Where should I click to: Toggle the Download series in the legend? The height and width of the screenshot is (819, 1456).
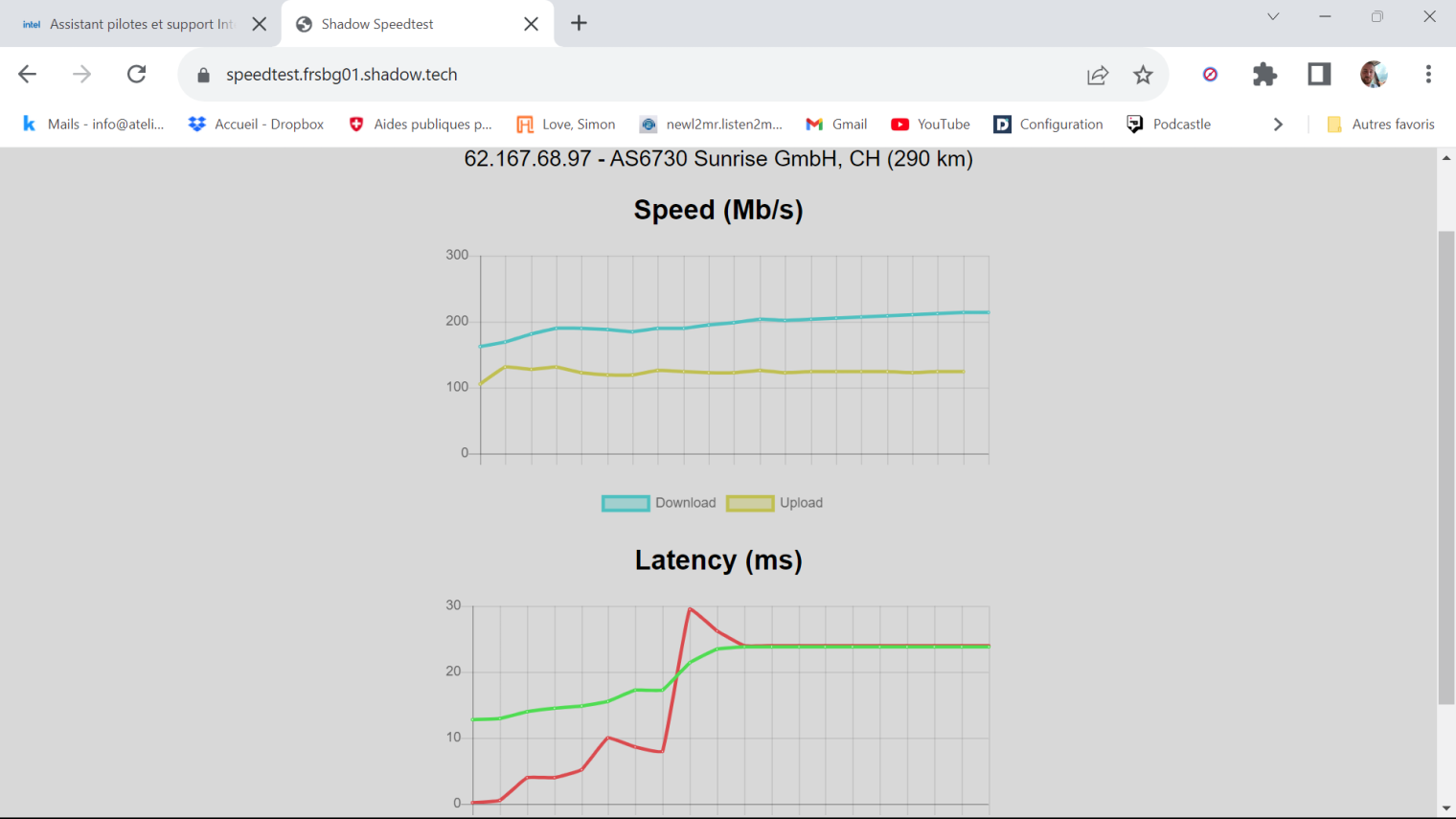(x=659, y=503)
